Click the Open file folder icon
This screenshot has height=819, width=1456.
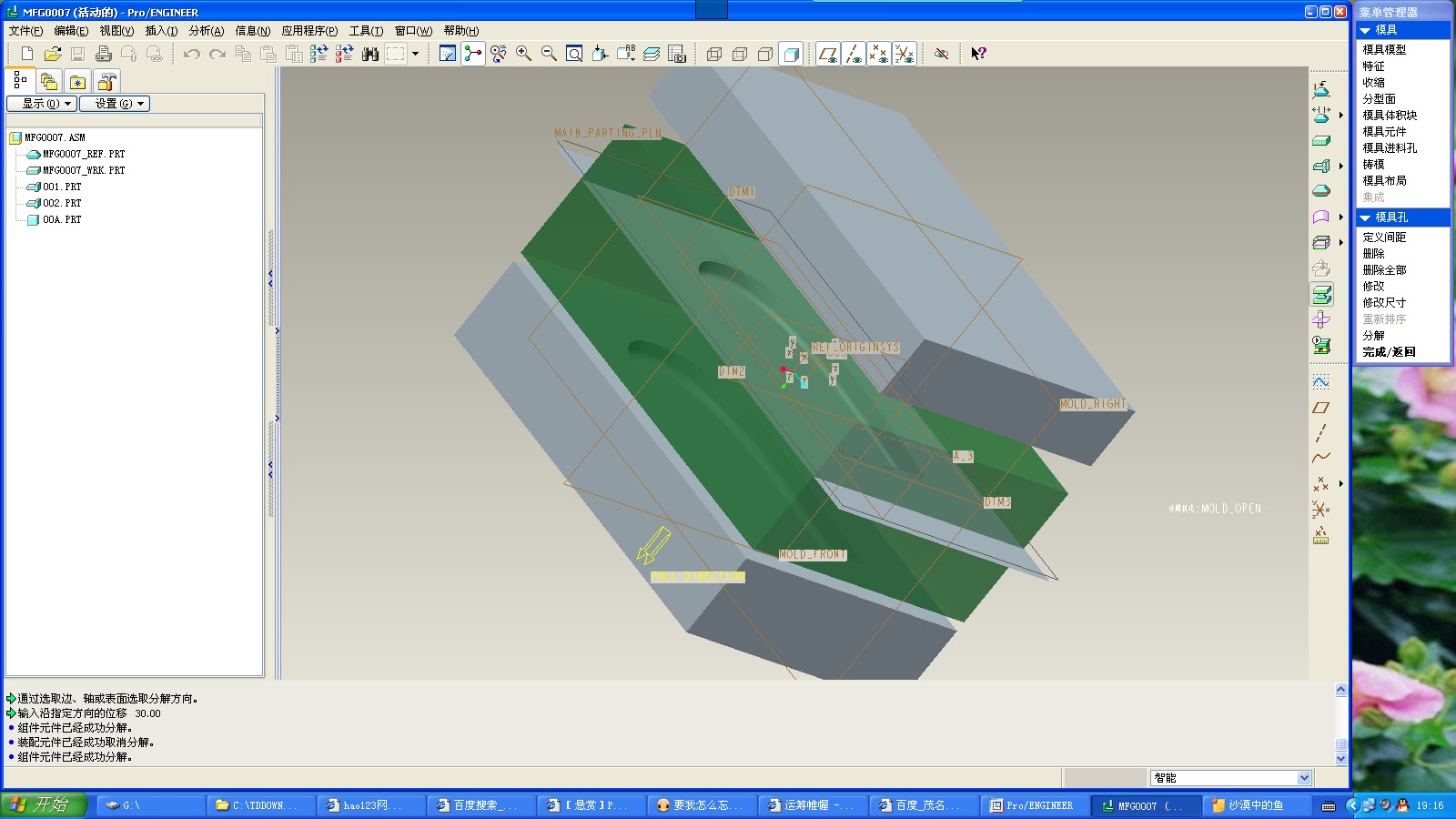(x=53, y=54)
